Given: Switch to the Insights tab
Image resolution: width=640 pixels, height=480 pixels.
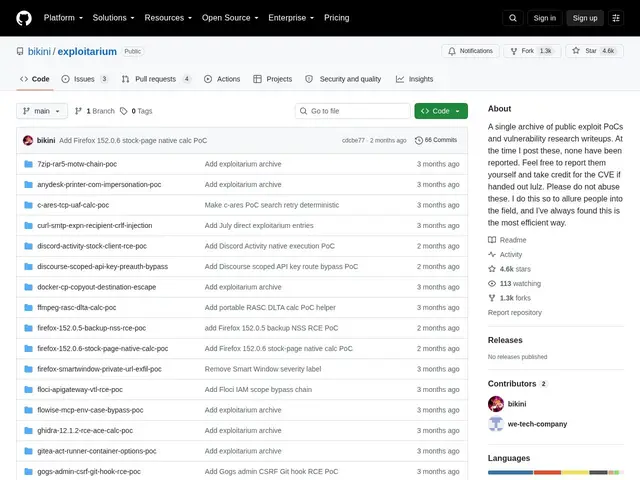Looking at the screenshot, I should [x=414, y=79].
